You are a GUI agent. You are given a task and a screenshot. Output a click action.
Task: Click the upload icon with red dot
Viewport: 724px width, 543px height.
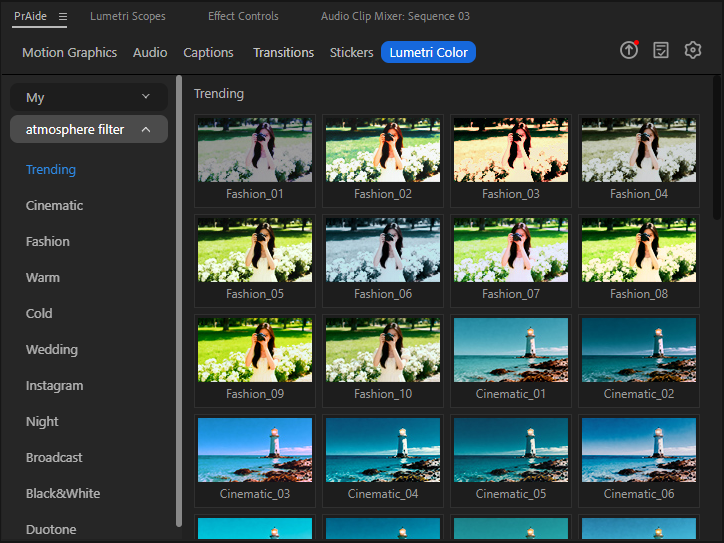[628, 50]
